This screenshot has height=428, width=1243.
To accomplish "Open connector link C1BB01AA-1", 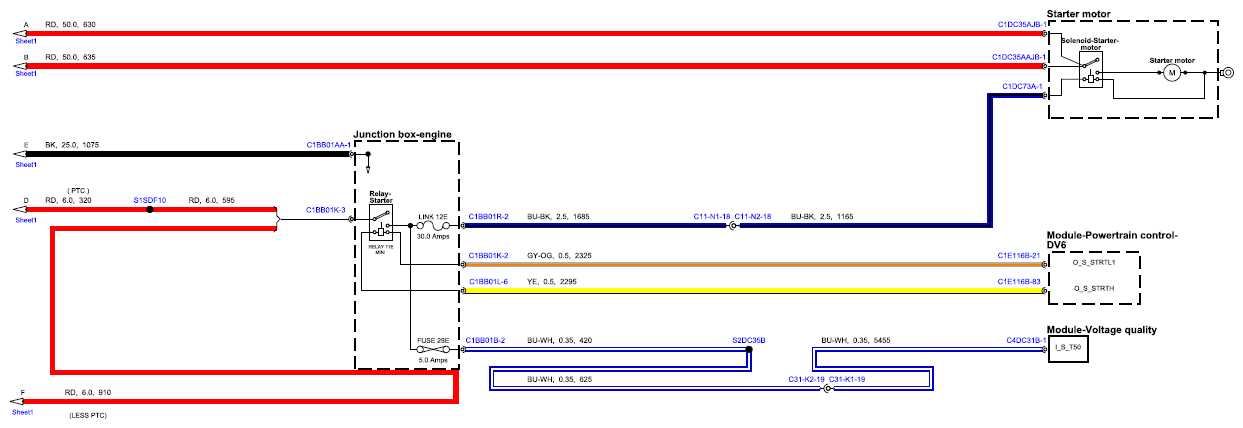I will click(x=329, y=145).
